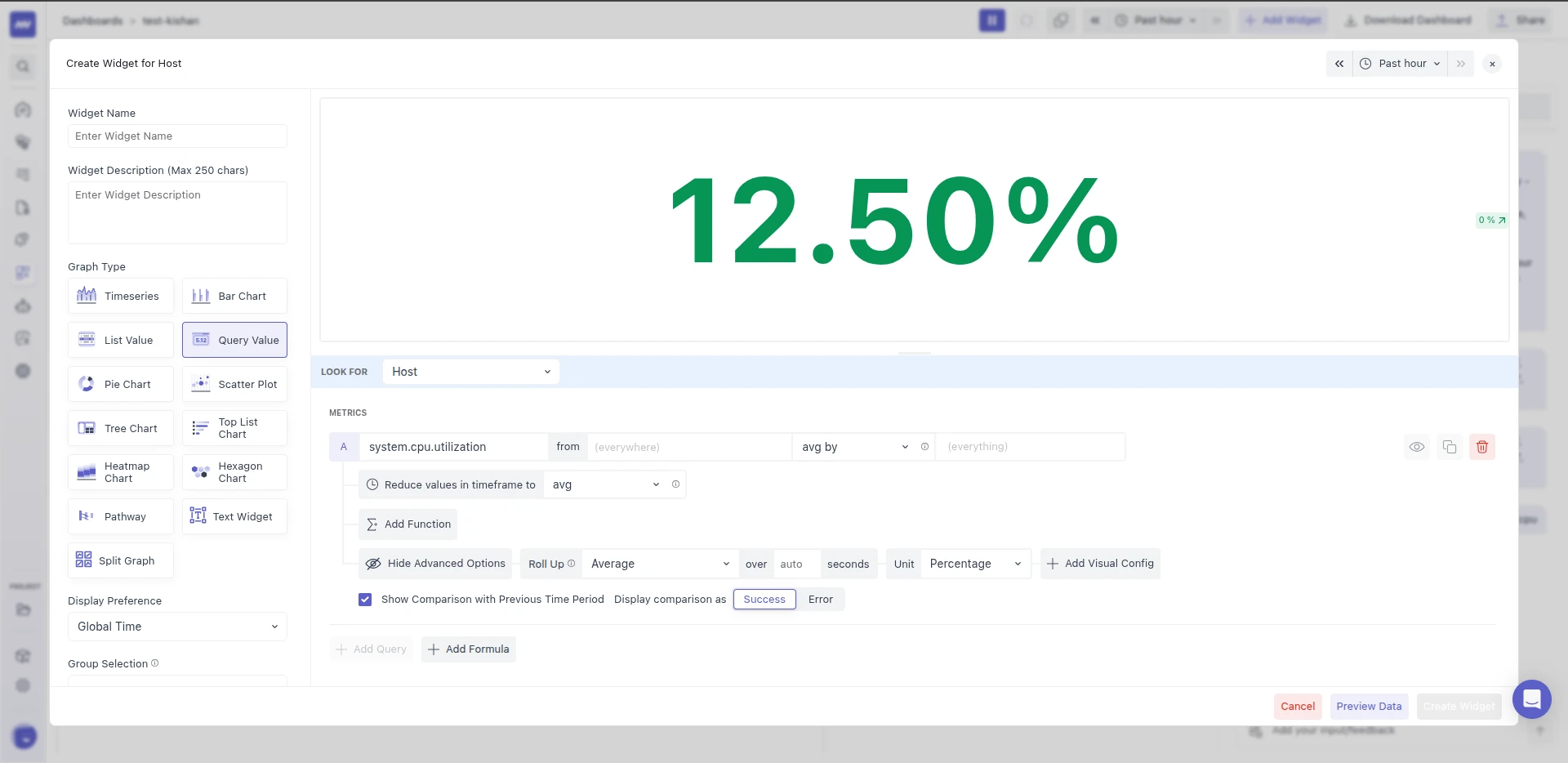Screen dimensions: 1568x763
Task: Choose the Pie Chart graph type
Action: (121, 384)
